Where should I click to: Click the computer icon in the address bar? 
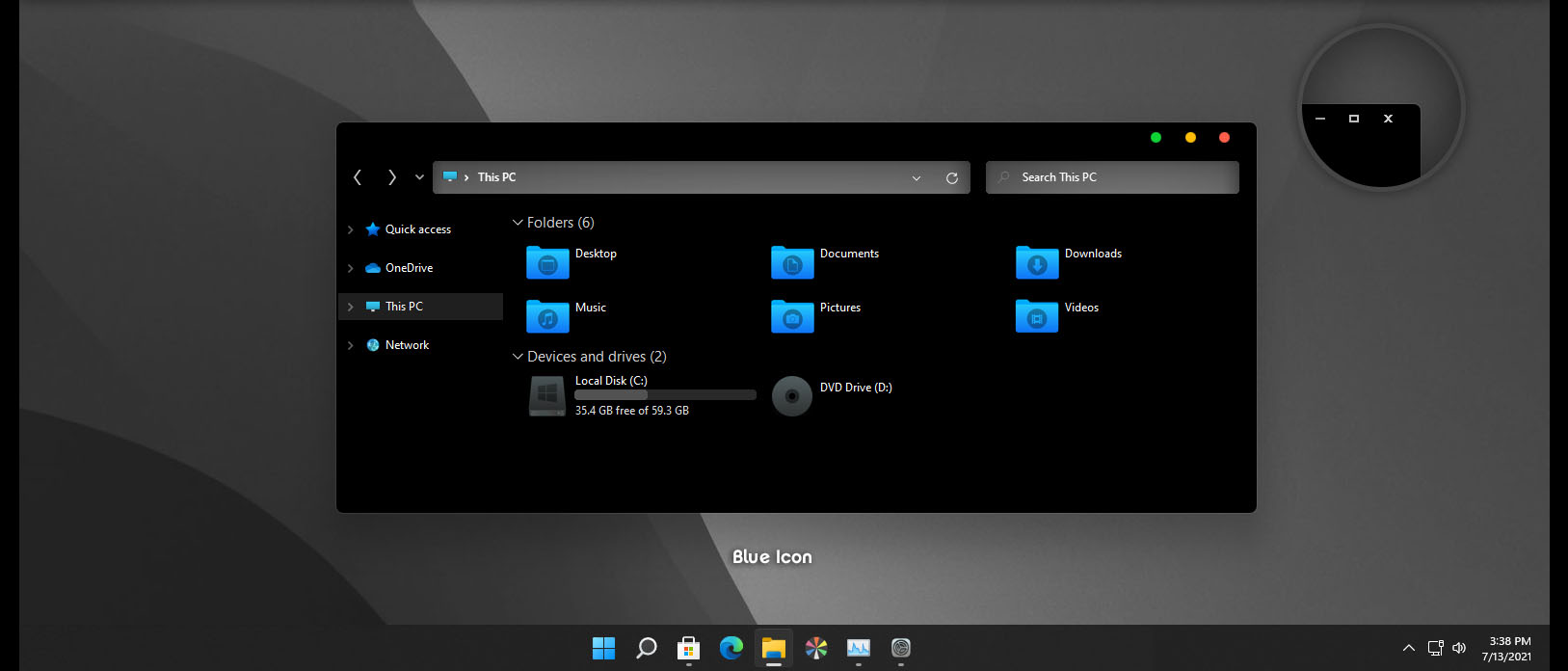click(x=450, y=176)
